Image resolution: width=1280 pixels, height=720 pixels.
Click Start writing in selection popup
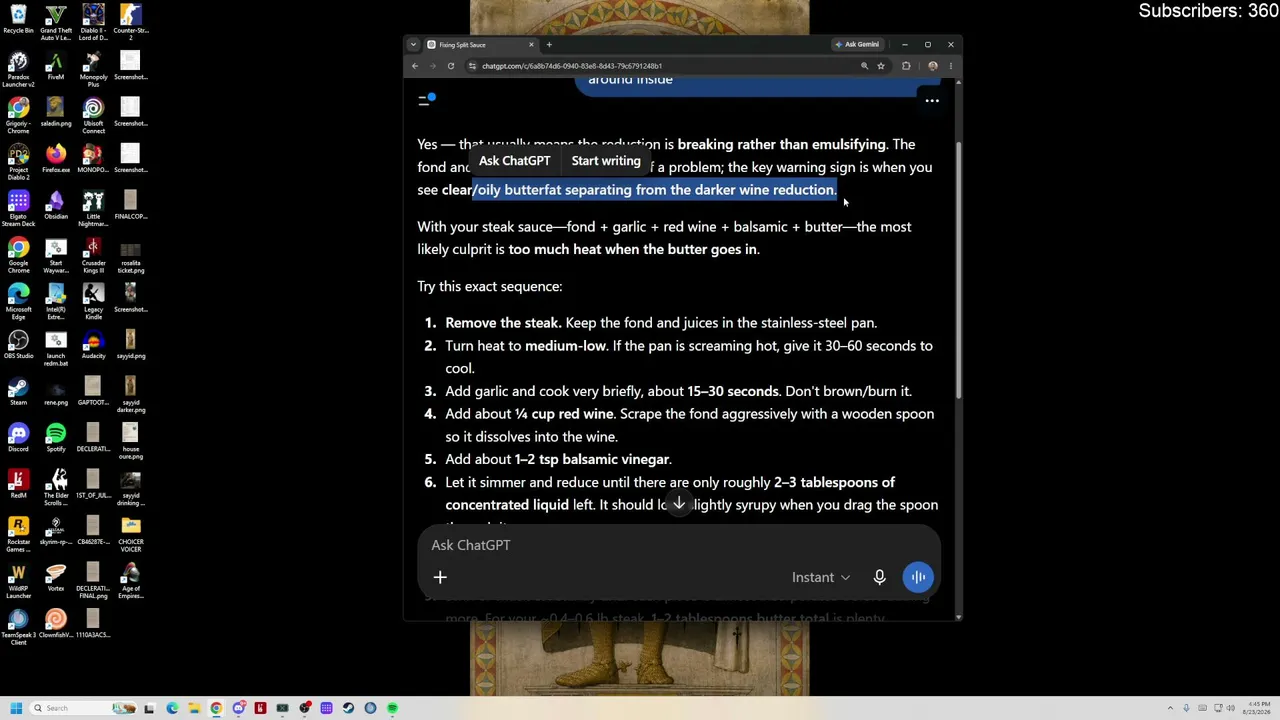point(606,161)
